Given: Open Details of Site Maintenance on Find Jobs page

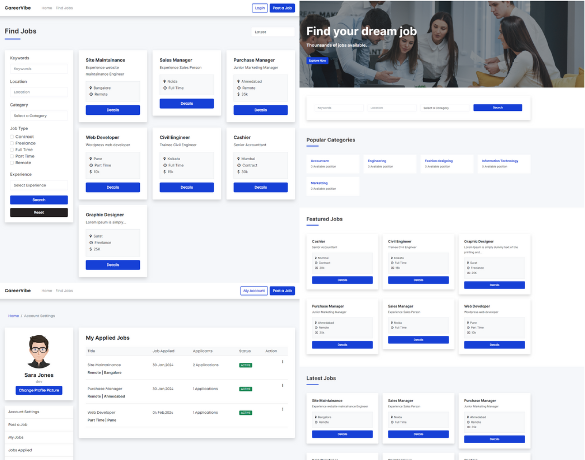Looking at the screenshot, I should pos(113,110).
